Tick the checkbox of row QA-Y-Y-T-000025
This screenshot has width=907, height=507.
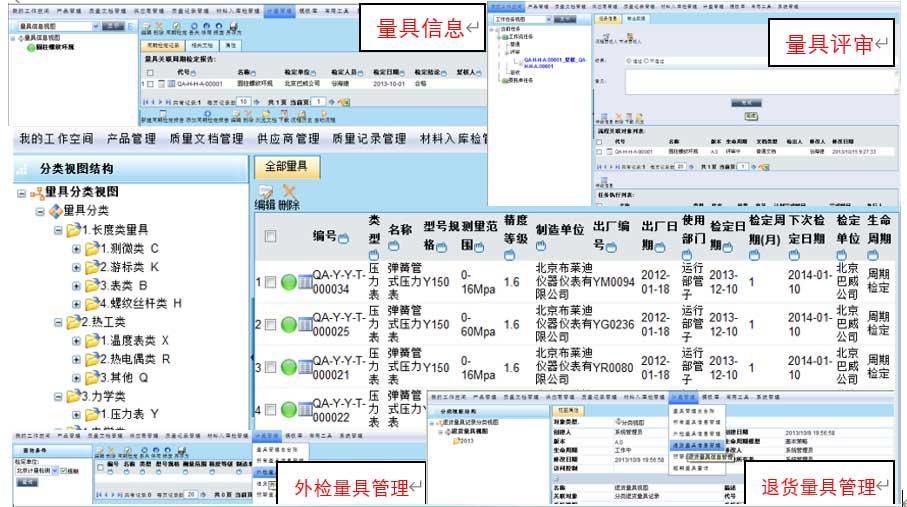coord(270,325)
